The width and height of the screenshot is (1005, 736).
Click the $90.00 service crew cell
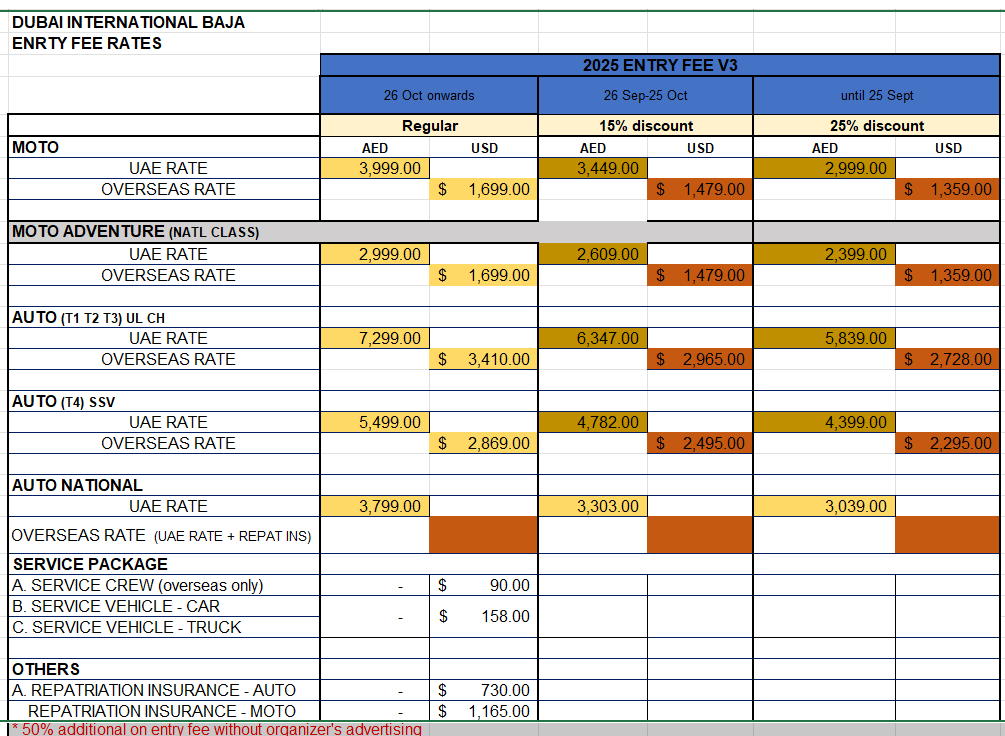point(484,585)
